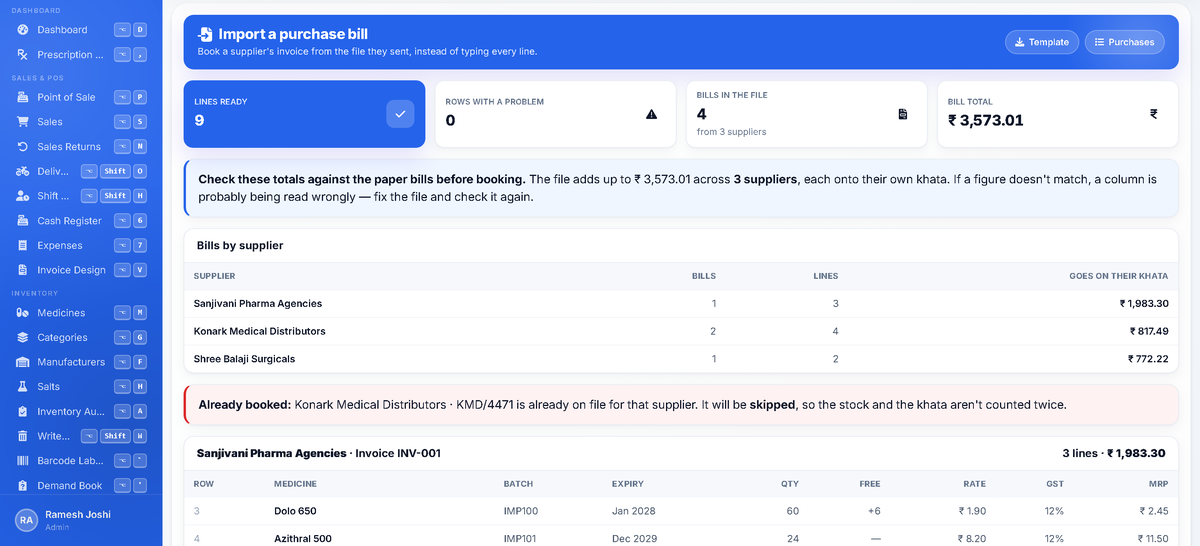This screenshot has width=1200, height=546.
Task: Click the Sales Returns undo icon
Action: coord(23,147)
